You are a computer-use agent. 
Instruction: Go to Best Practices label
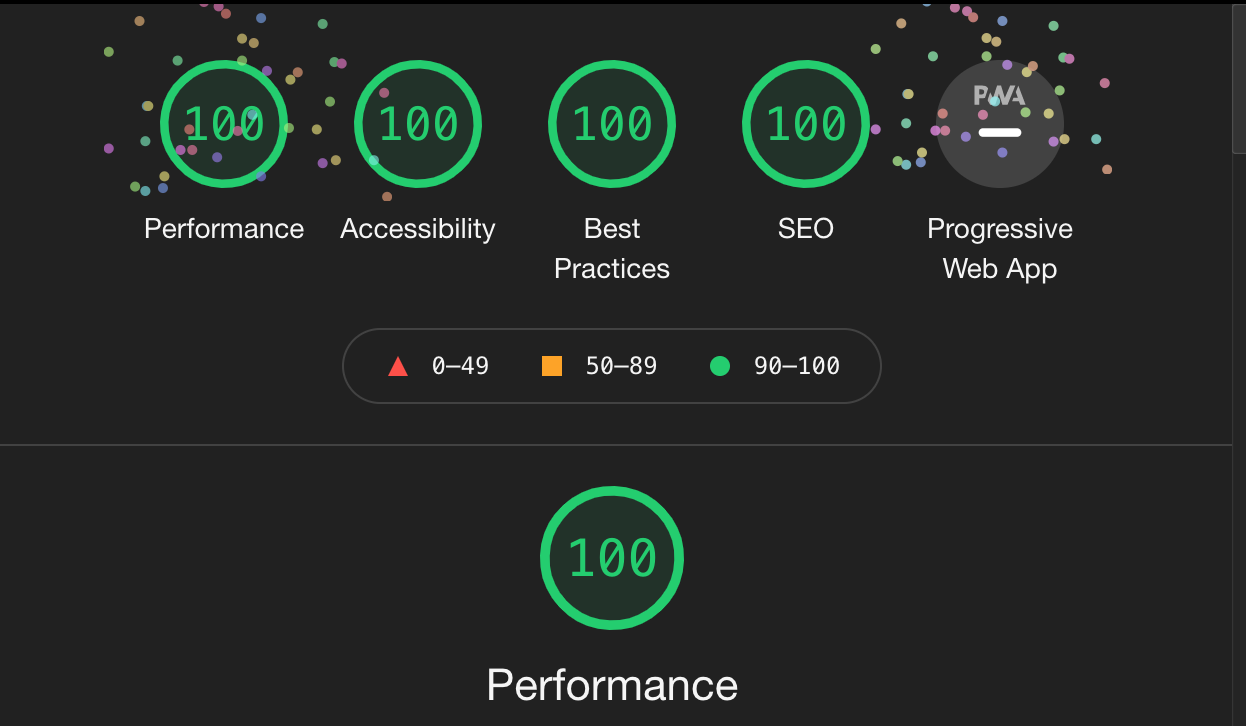pos(612,249)
